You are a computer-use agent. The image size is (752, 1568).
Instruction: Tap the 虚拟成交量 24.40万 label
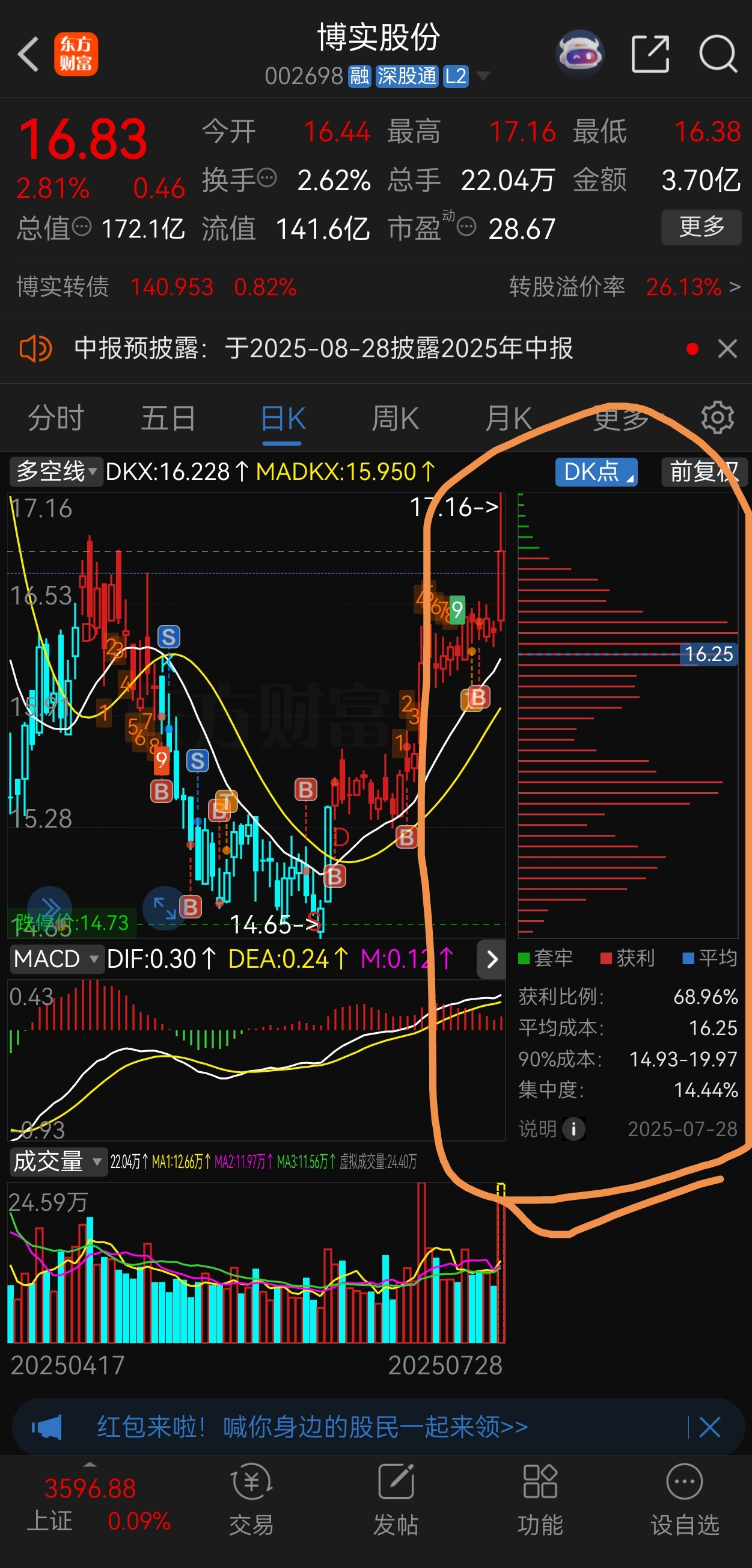(x=378, y=1162)
